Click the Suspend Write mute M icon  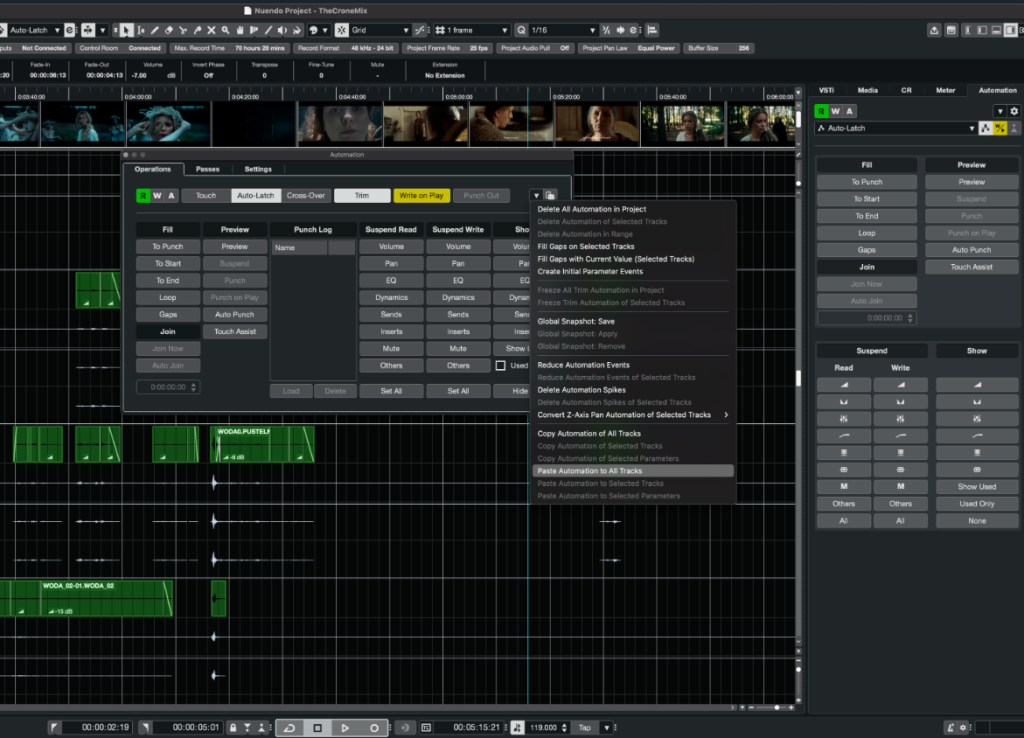tap(900, 486)
